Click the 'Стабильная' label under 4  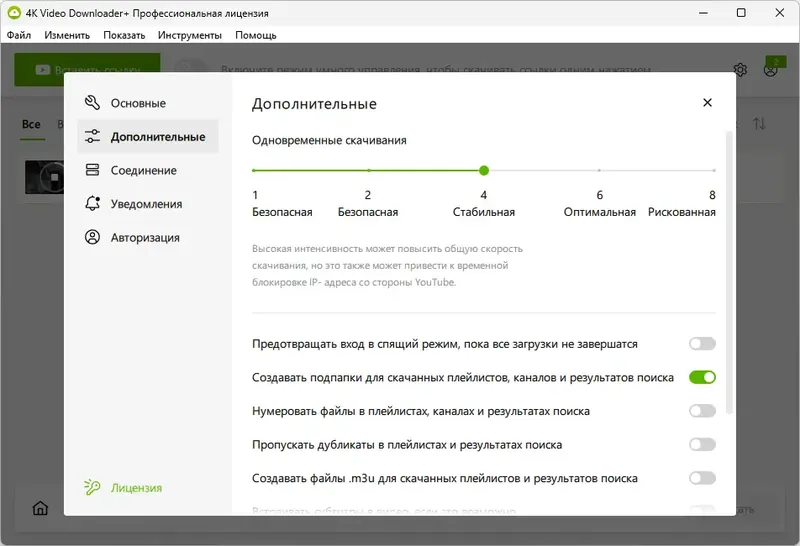[x=484, y=212]
